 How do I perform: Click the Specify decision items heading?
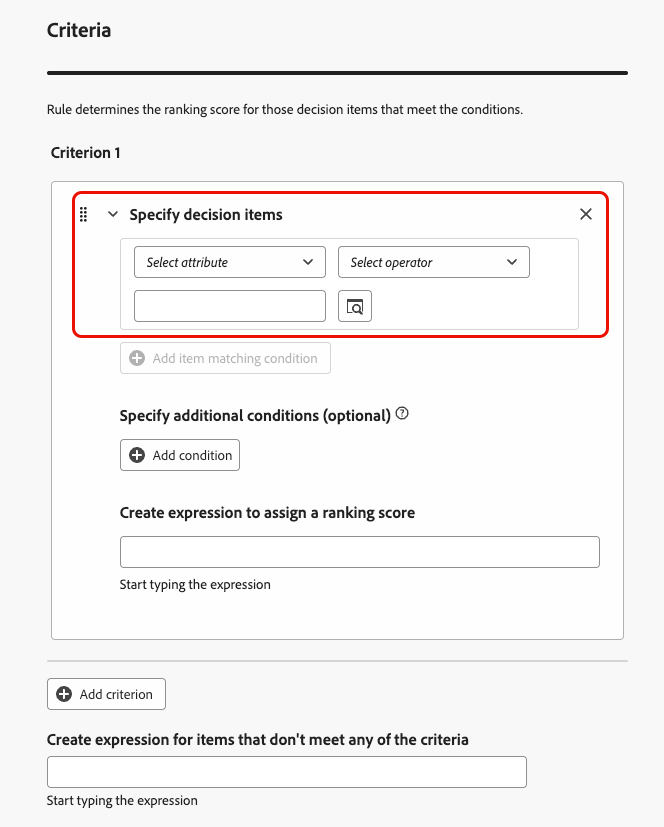tap(206, 214)
